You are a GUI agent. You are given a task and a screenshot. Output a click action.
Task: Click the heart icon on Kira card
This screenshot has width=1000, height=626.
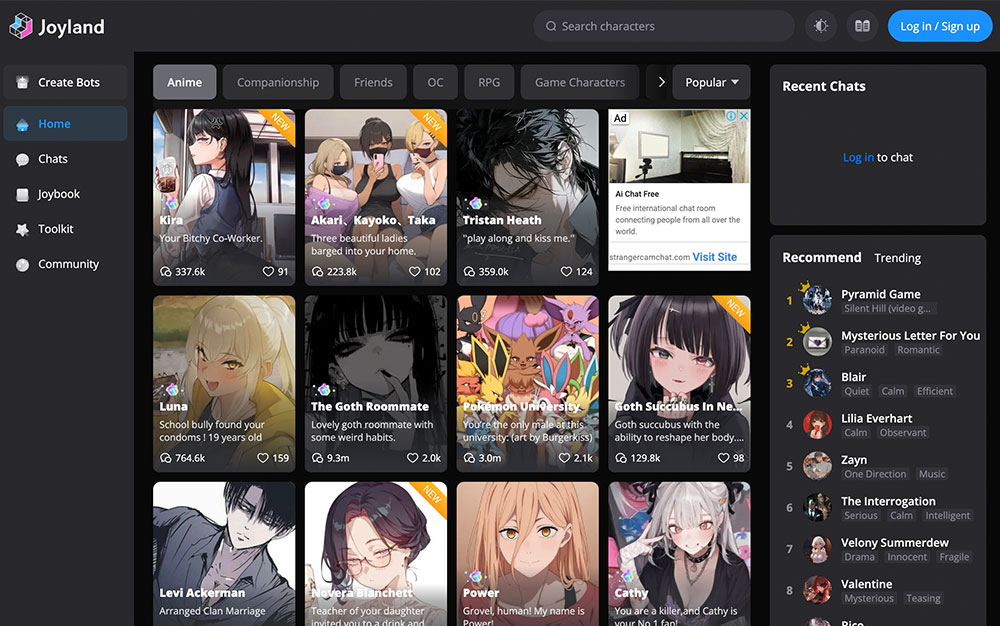point(268,272)
